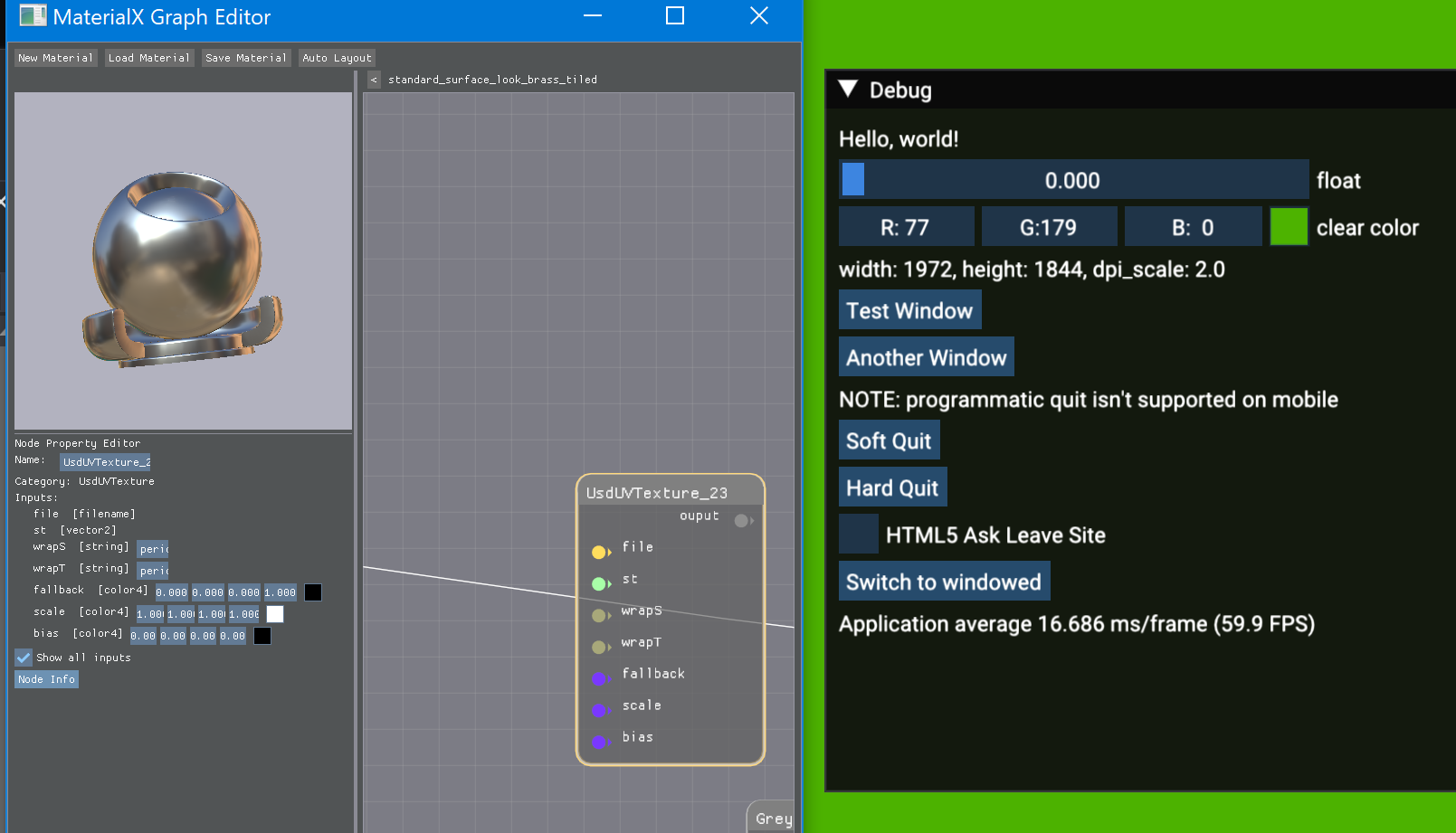This screenshot has width=1456, height=833.
Task: Click the wrapT input pin on the node
Action: coord(601,647)
